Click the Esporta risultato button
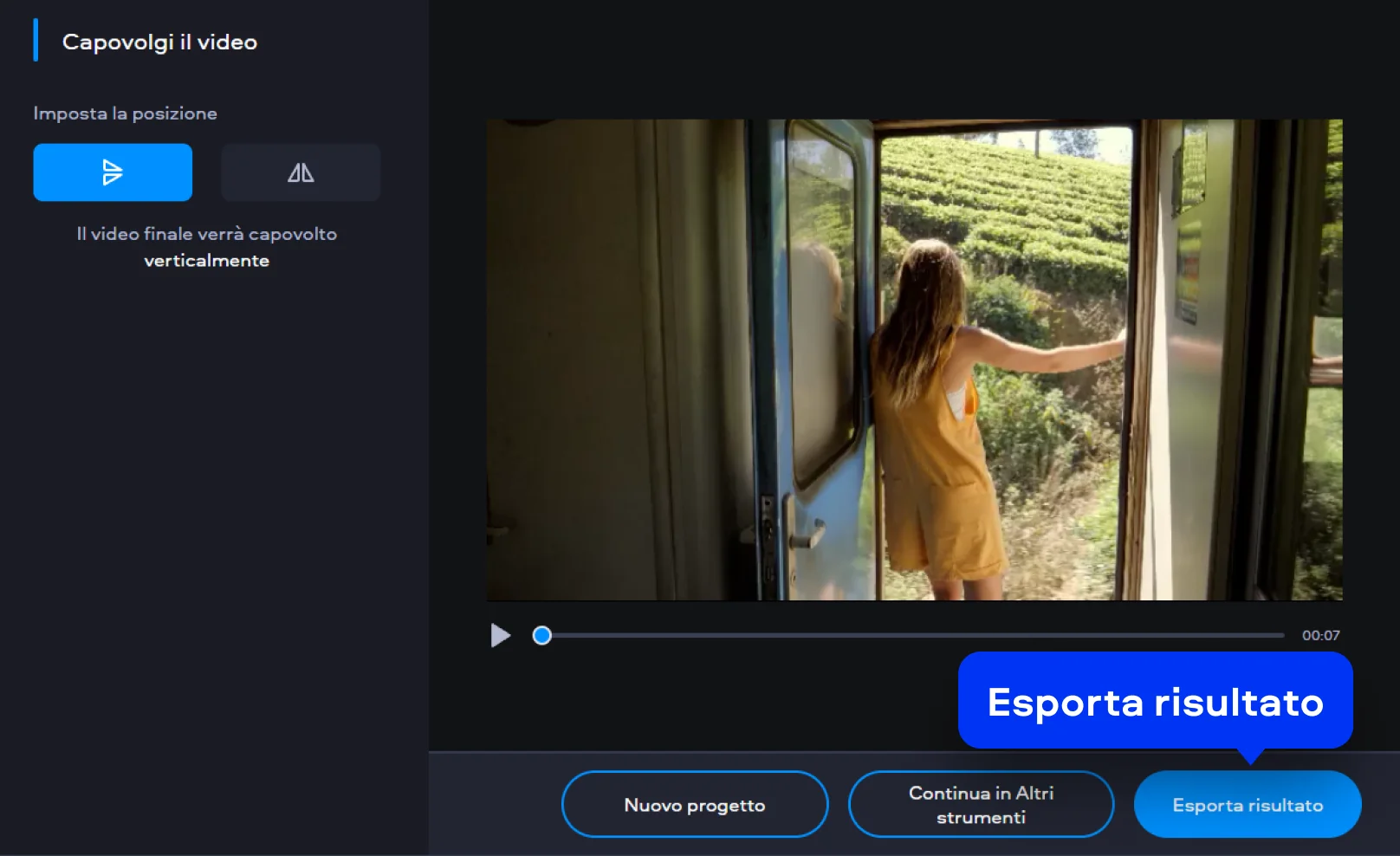The height and width of the screenshot is (856, 1400). pos(1248,805)
